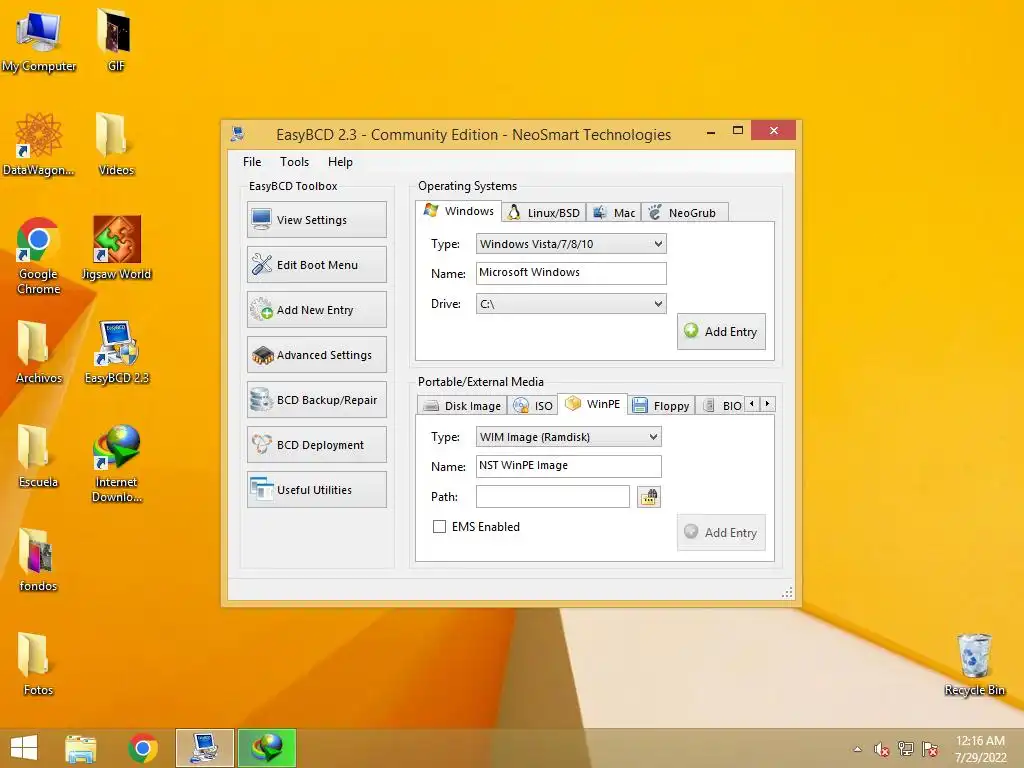This screenshot has width=1024, height=768.
Task: Select the Fotos folder icon
Action: 39,664
